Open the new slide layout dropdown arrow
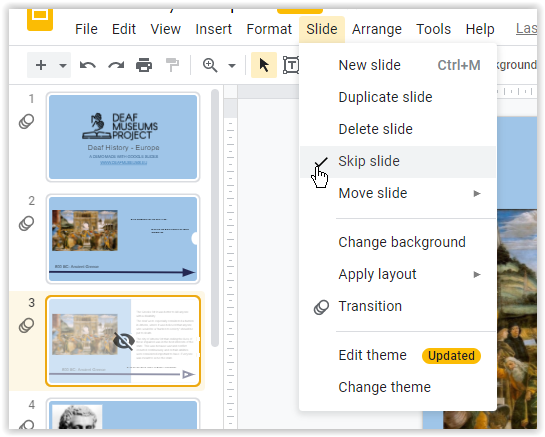Viewport: 545px width, 437px height. point(63,65)
